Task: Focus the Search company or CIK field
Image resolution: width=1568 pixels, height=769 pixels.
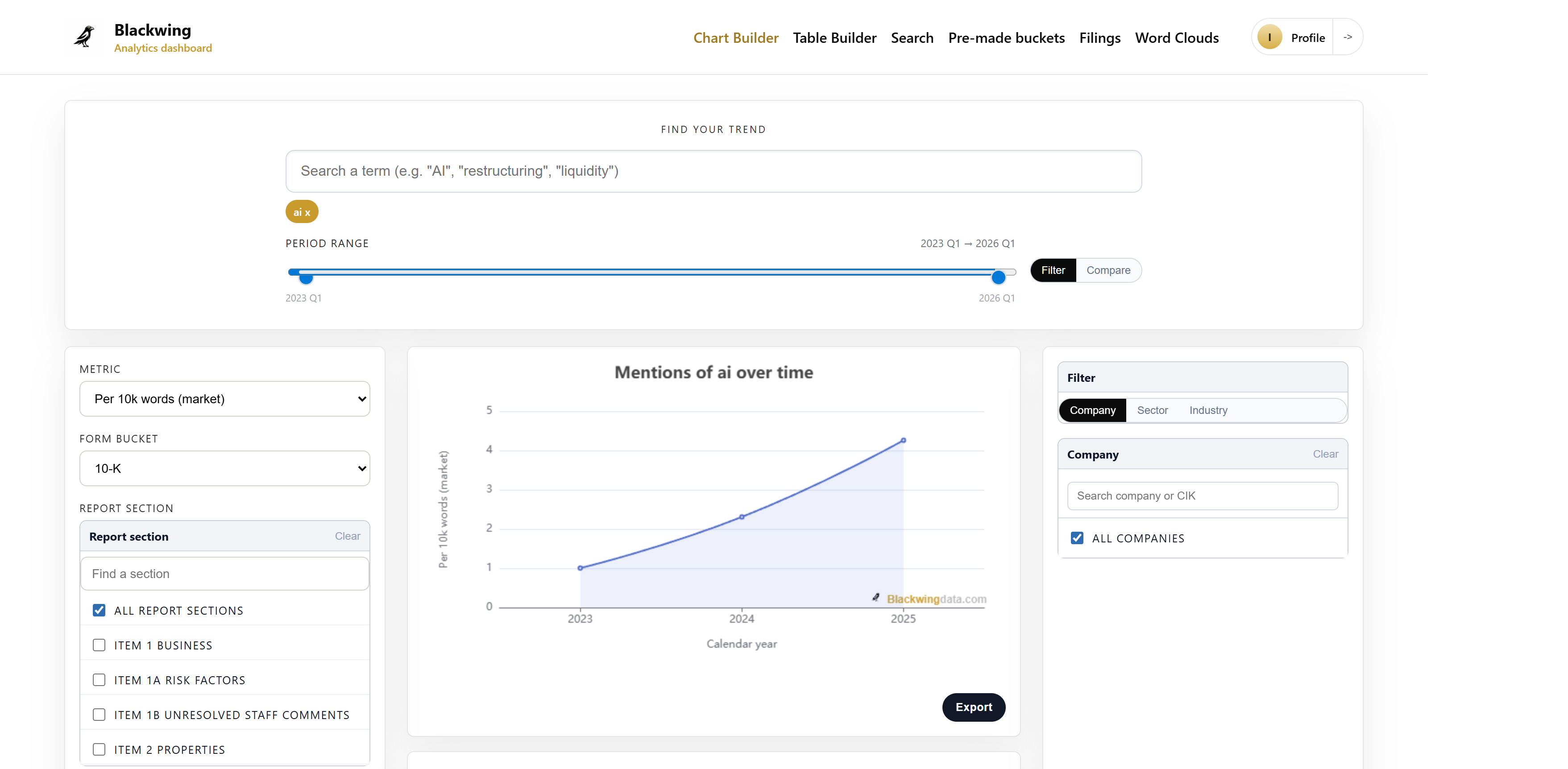Action: point(1202,495)
